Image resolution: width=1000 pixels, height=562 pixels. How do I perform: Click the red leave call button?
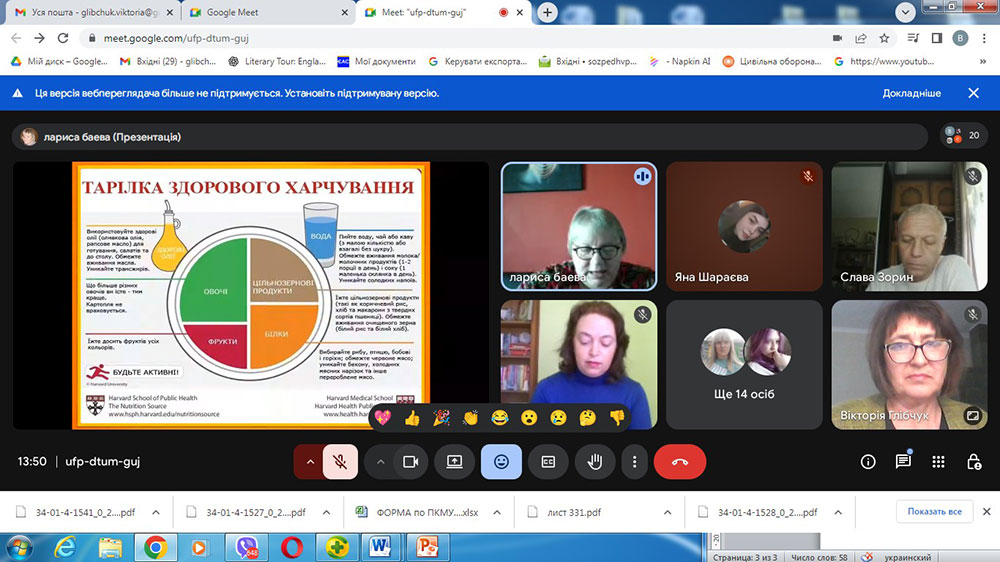pyautogui.click(x=680, y=462)
